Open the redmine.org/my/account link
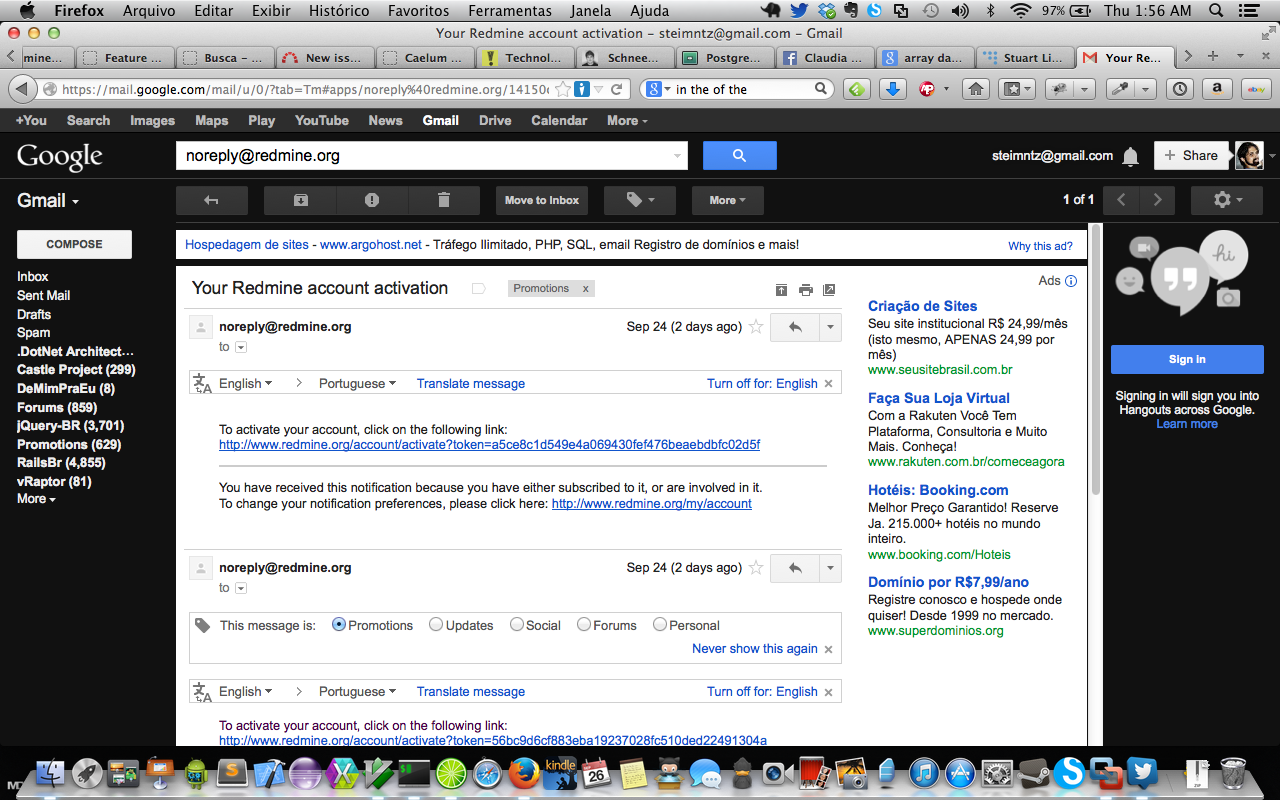 click(652, 504)
